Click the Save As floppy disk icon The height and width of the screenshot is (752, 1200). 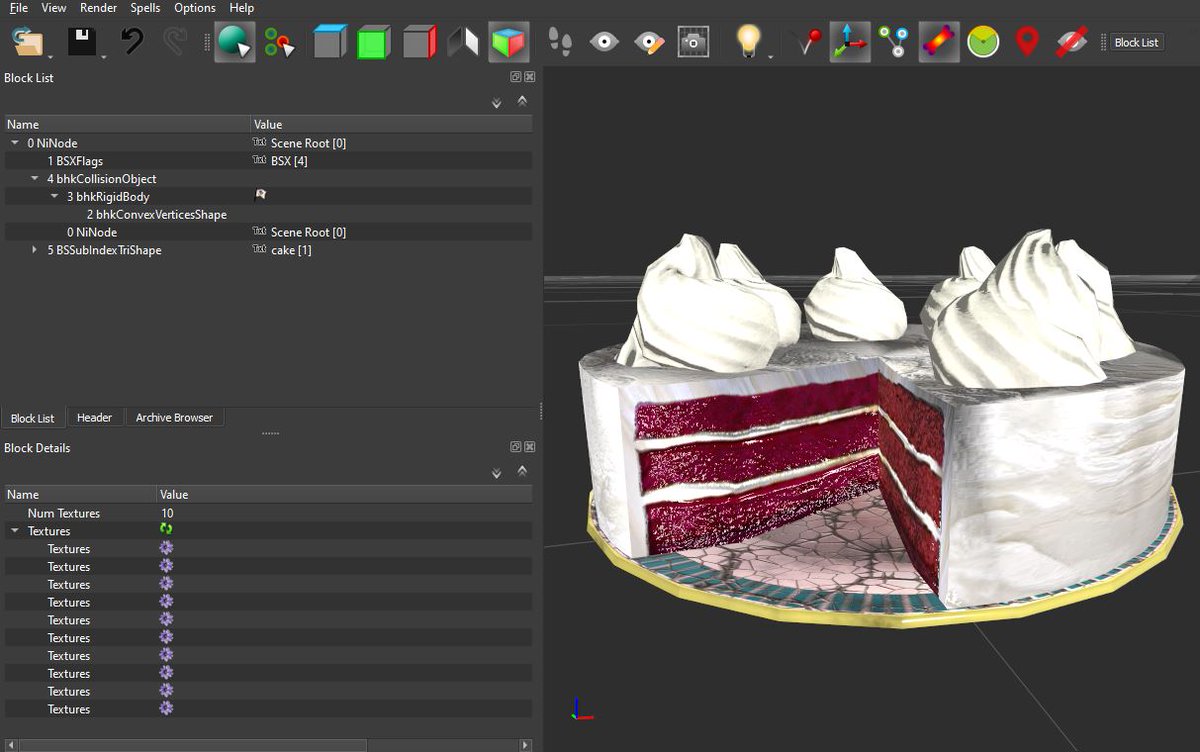click(x=81, y=42)
